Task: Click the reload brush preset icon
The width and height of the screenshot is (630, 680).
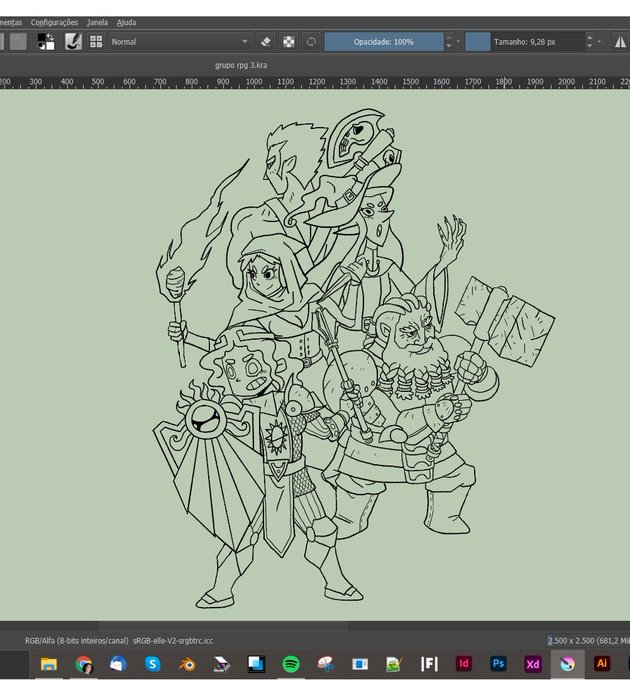Action: pyautogui.click(x=311, y=42)
